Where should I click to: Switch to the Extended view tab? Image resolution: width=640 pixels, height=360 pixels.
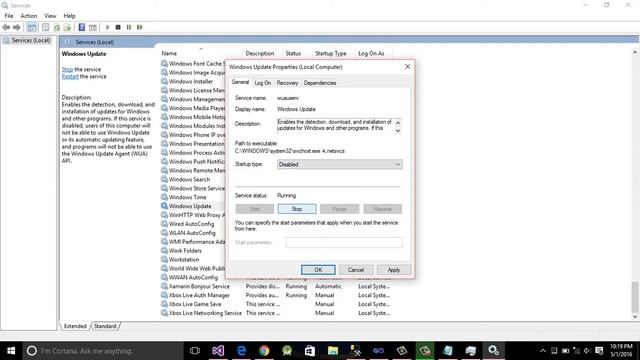tap(75, 326)
